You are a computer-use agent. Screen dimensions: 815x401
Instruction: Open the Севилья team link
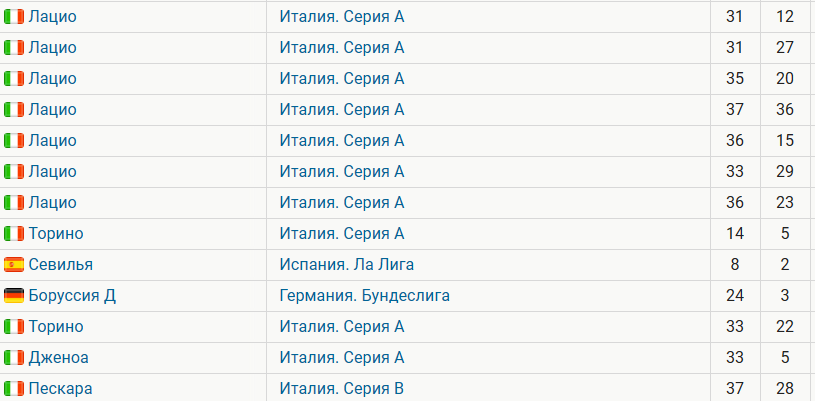pos(60,265)
